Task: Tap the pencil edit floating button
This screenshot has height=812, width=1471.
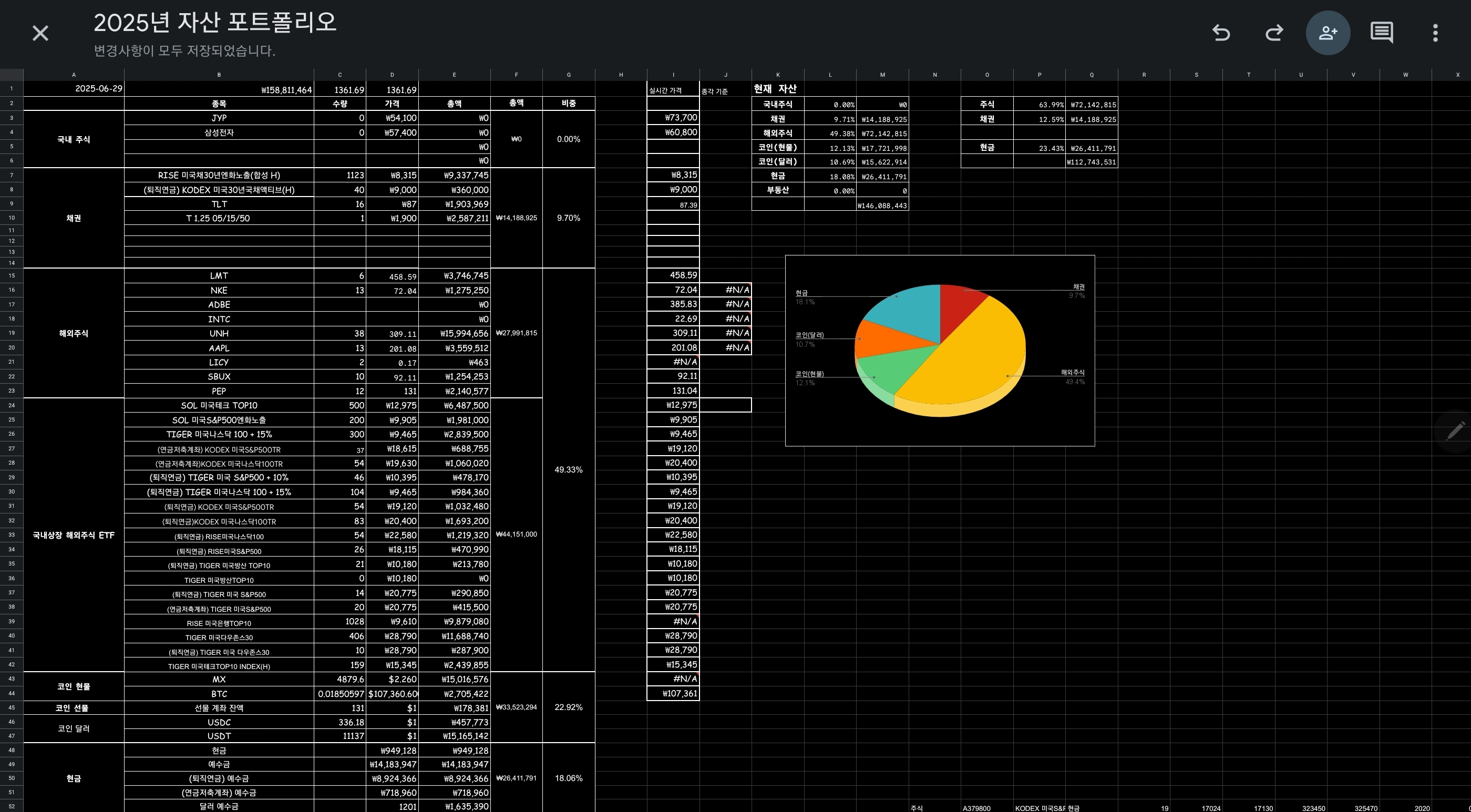Action: 1456,430
